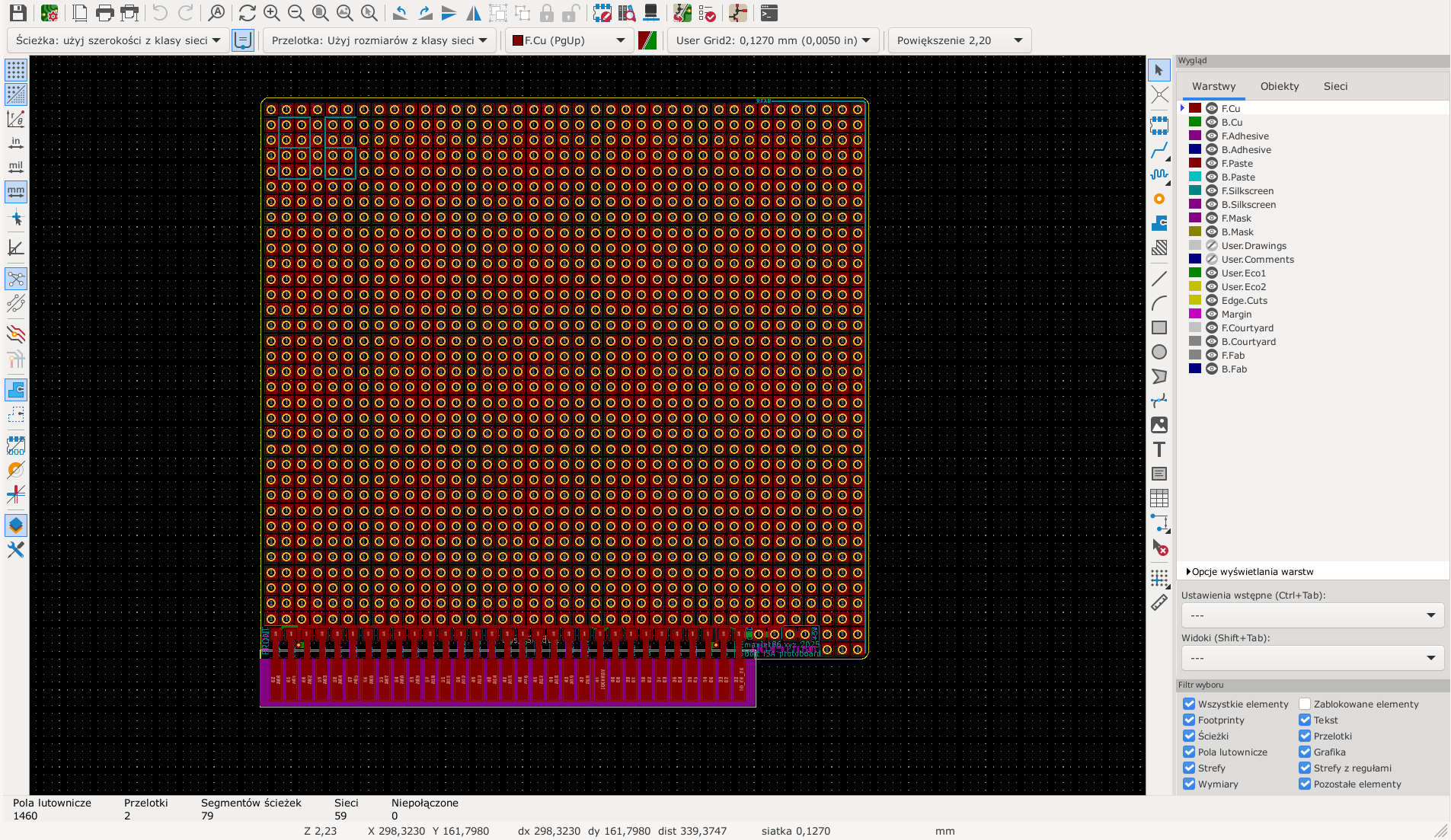Open Widoki viewports dropdown
1451x840 pixels.
tap(1312, 658)
